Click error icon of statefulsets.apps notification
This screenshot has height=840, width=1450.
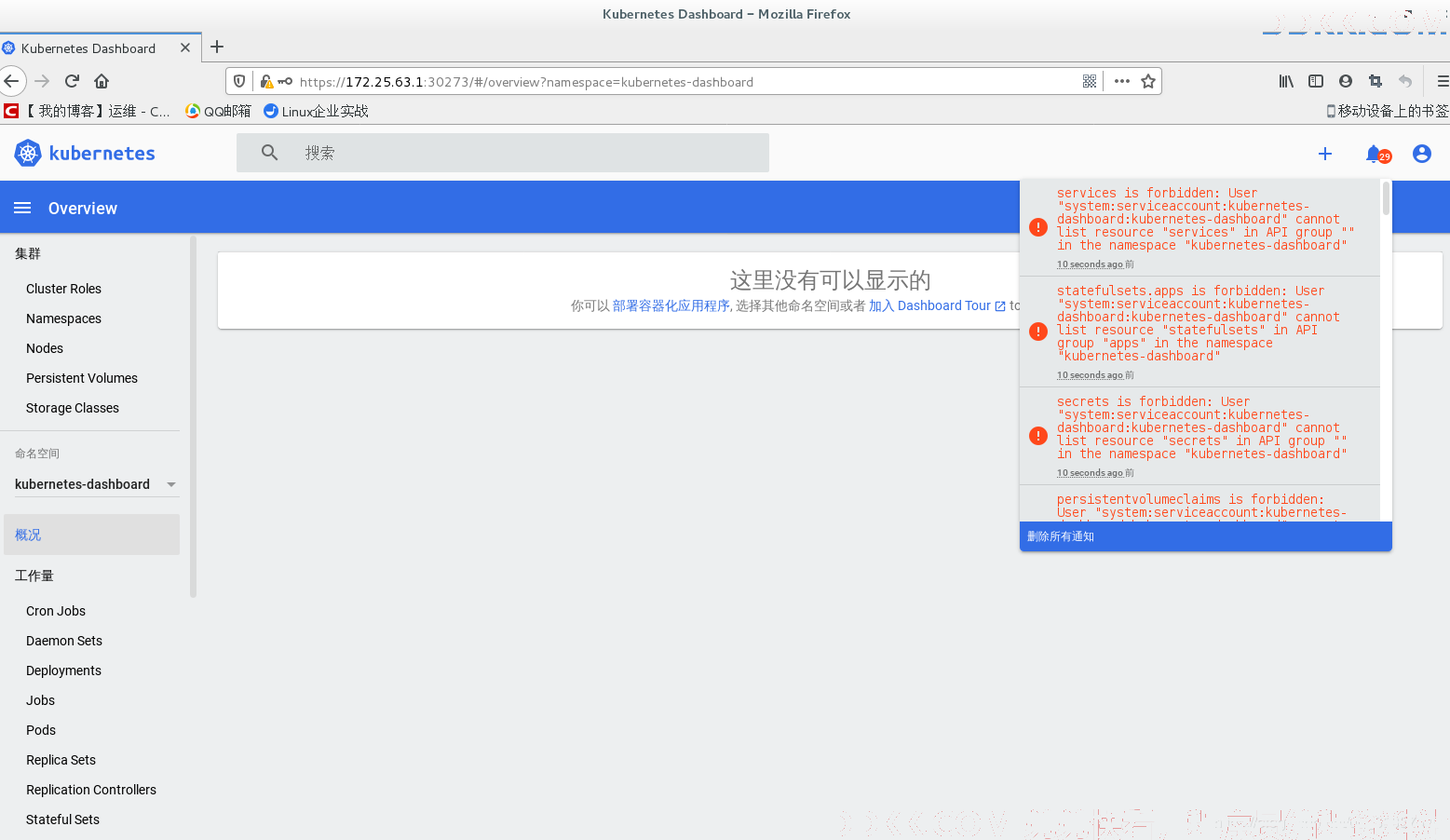click(x=1038, y=332)
